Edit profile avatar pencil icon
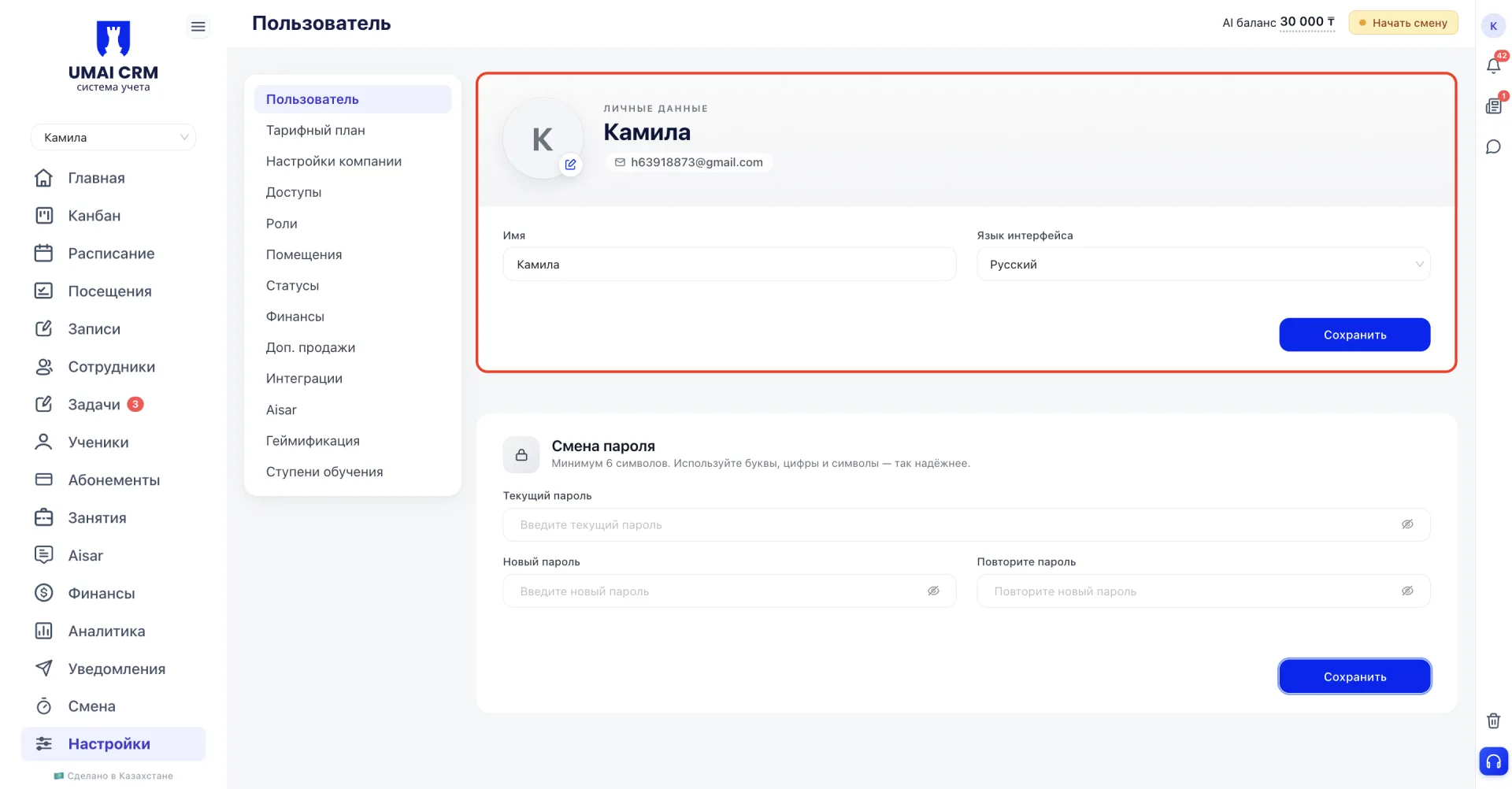Image resolution: width=1512 pixels, height=789 pixels. click(570, 165)
